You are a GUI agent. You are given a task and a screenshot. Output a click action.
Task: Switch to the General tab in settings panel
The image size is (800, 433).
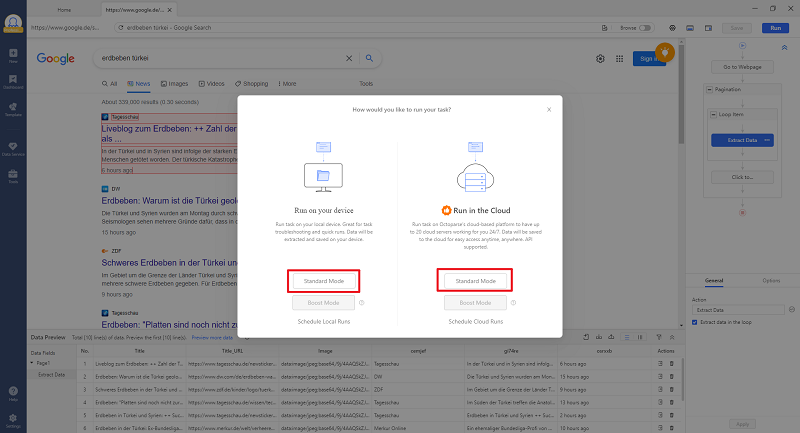pos(714,281)
